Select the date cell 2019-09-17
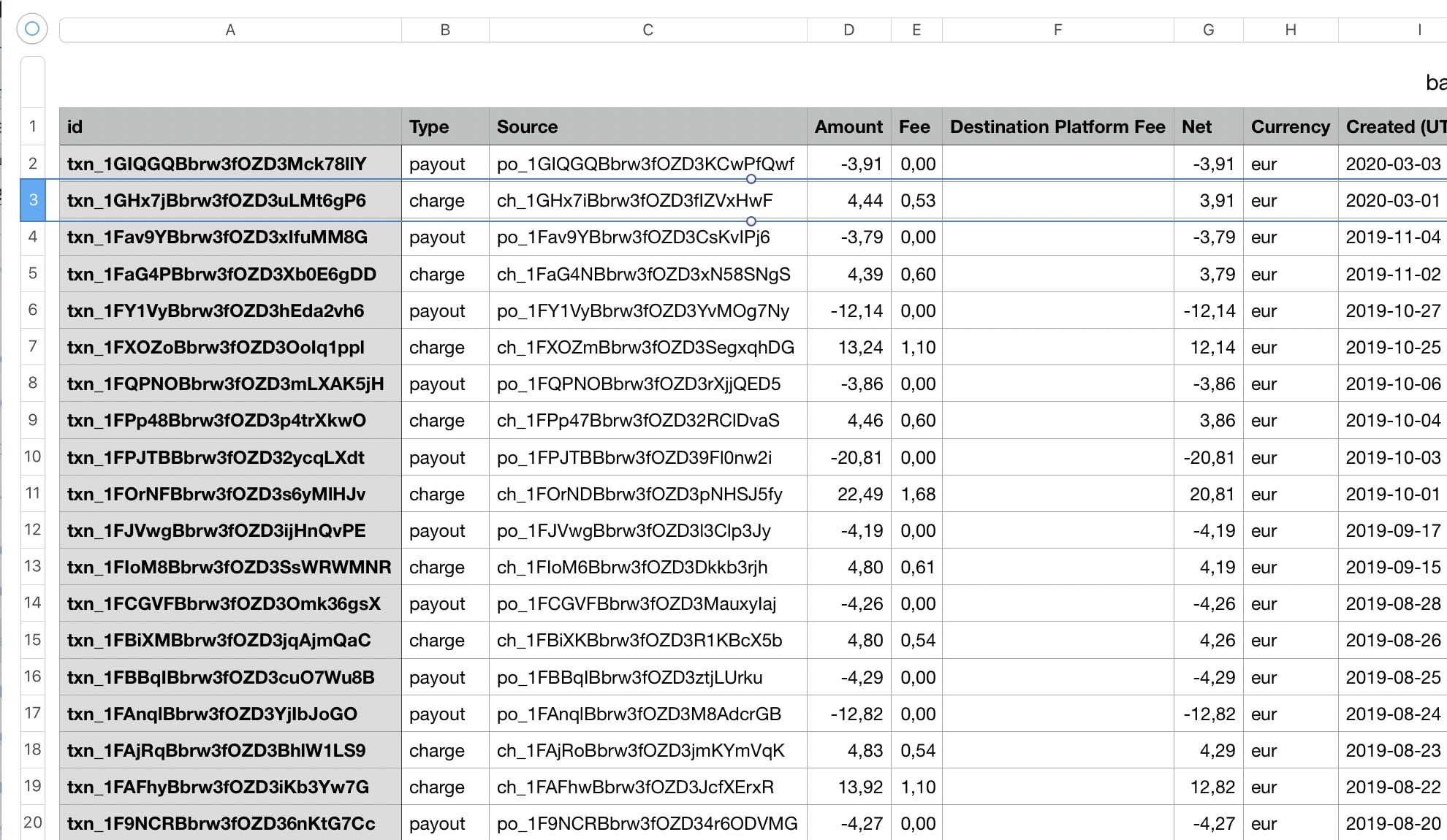This screenshot has width=1447, height=840. [1392, 531]
